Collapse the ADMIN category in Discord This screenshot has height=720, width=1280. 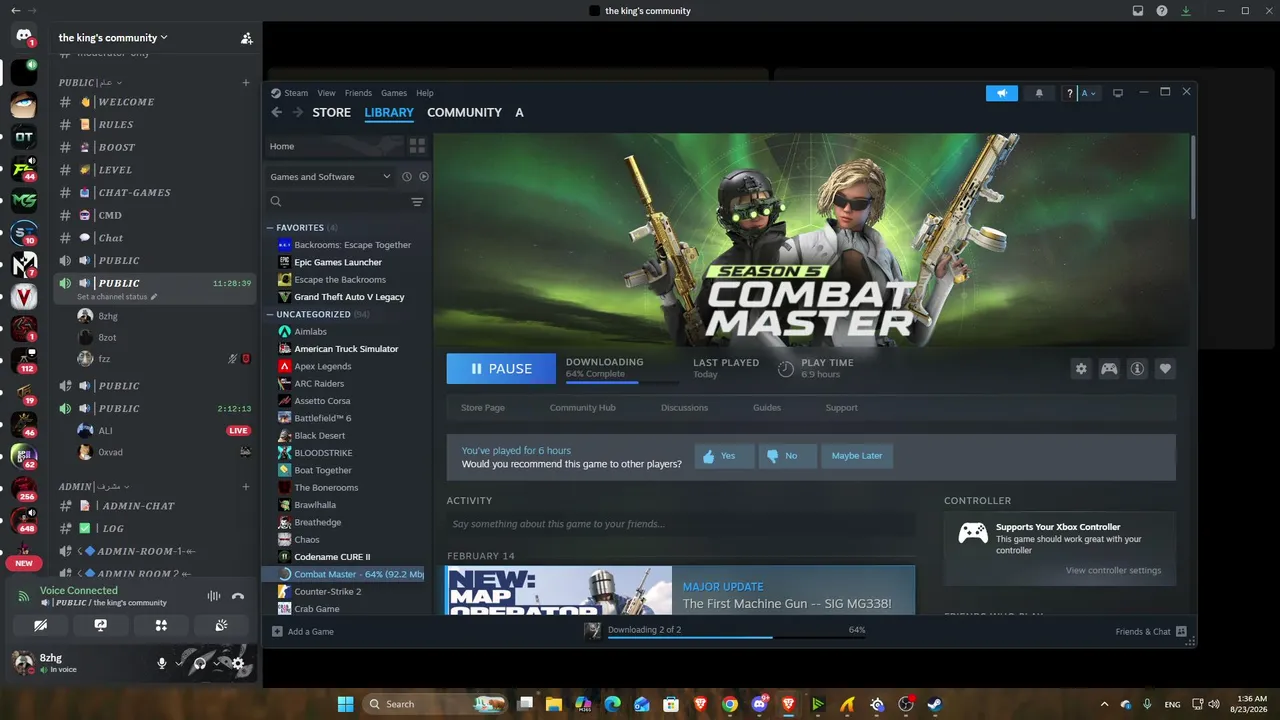[96, 486]
